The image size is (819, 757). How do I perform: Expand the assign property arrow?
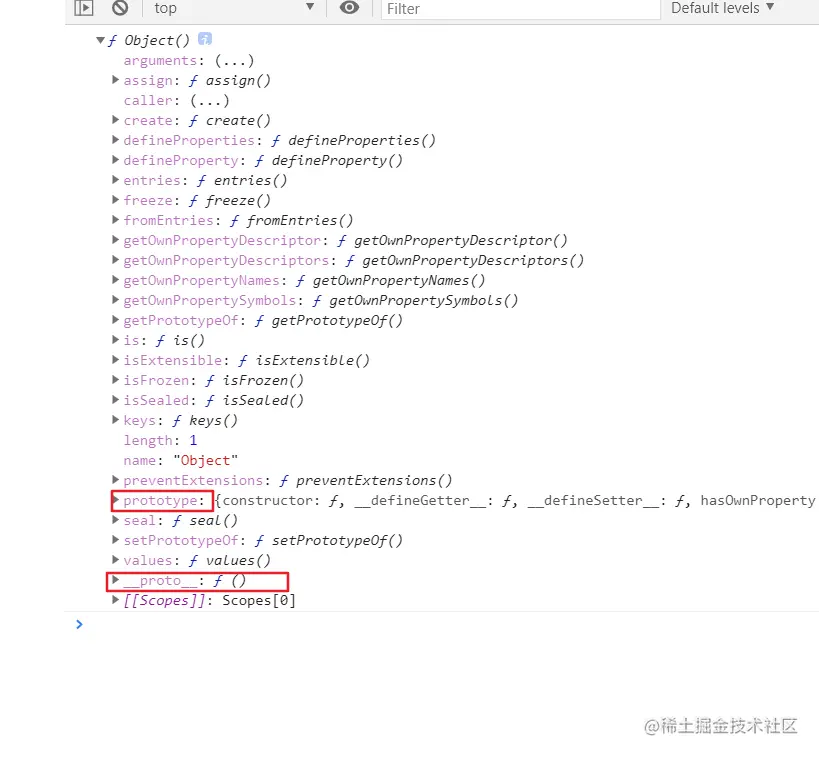pos(115,80)
